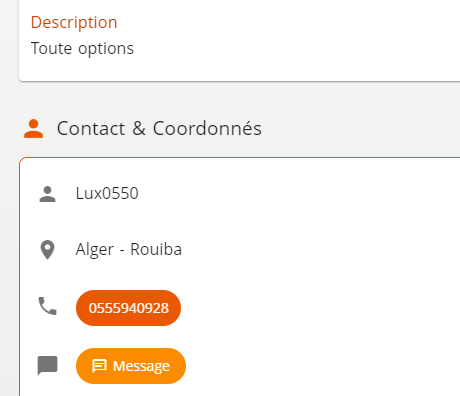This screenshot has width=460, height=396.
Task: Click the word Rouiba in the location
Action: pos(156,249)
